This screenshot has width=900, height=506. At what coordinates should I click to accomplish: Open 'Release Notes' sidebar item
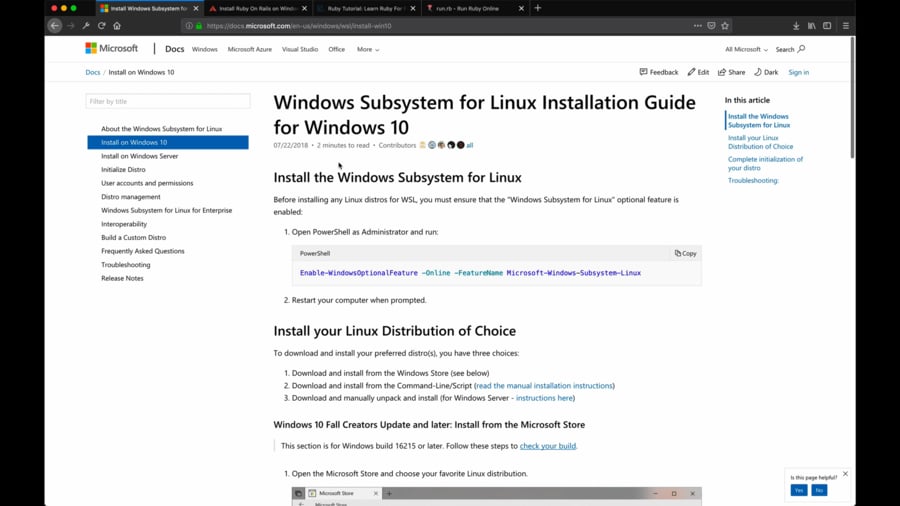(x=122, y=278)
